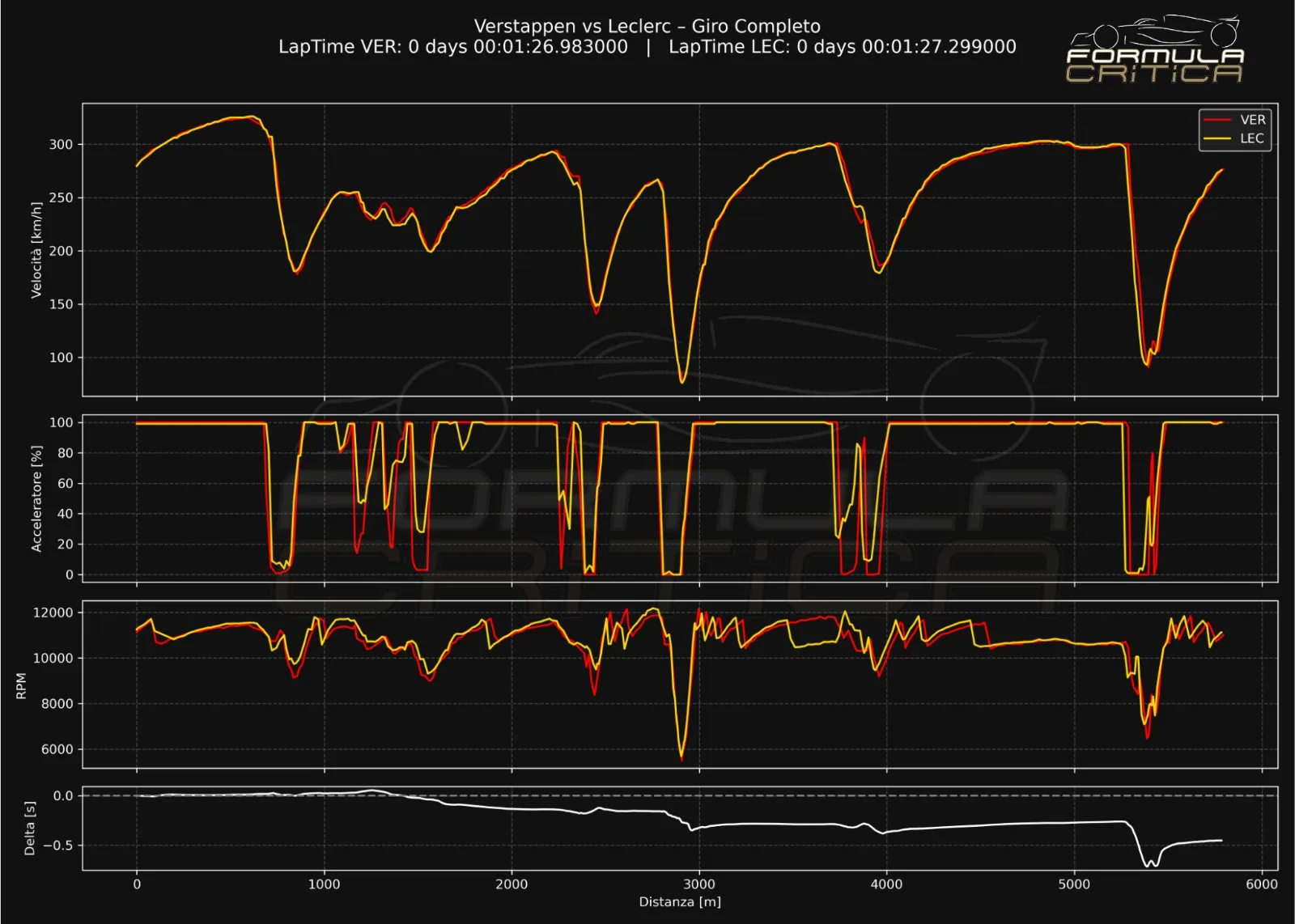This screenshot has height=924, width=1295.
Task: Click the LEC legend label
Action: 1251,138
